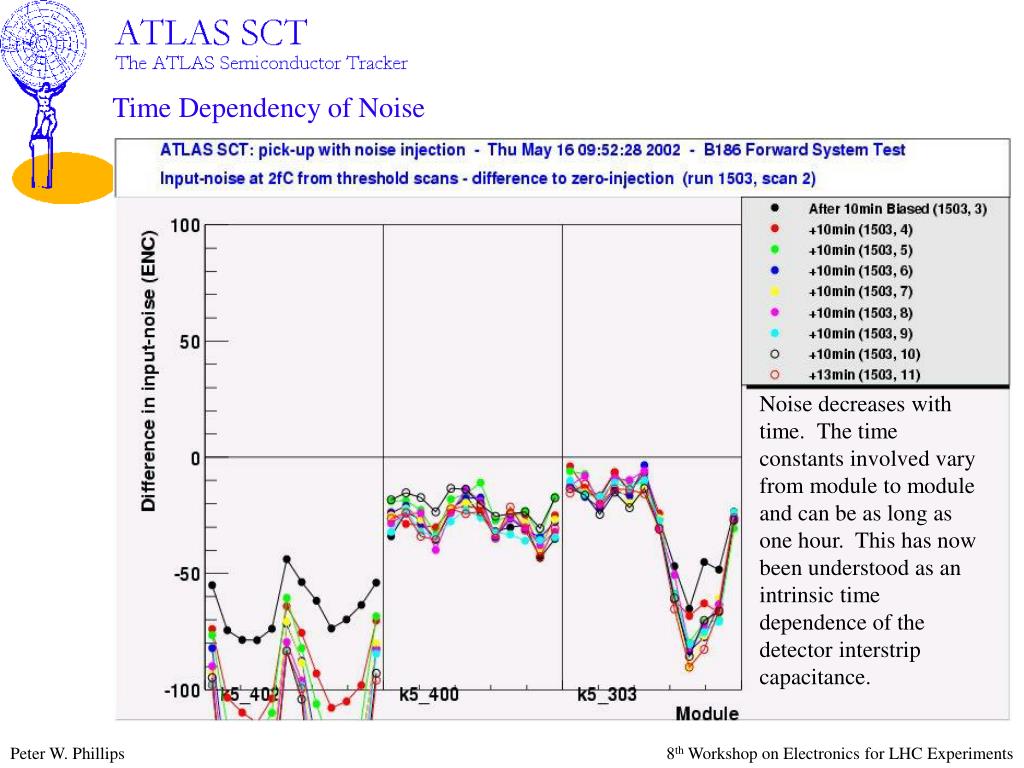Click the module label 'k5_400'

coord(428,694)
